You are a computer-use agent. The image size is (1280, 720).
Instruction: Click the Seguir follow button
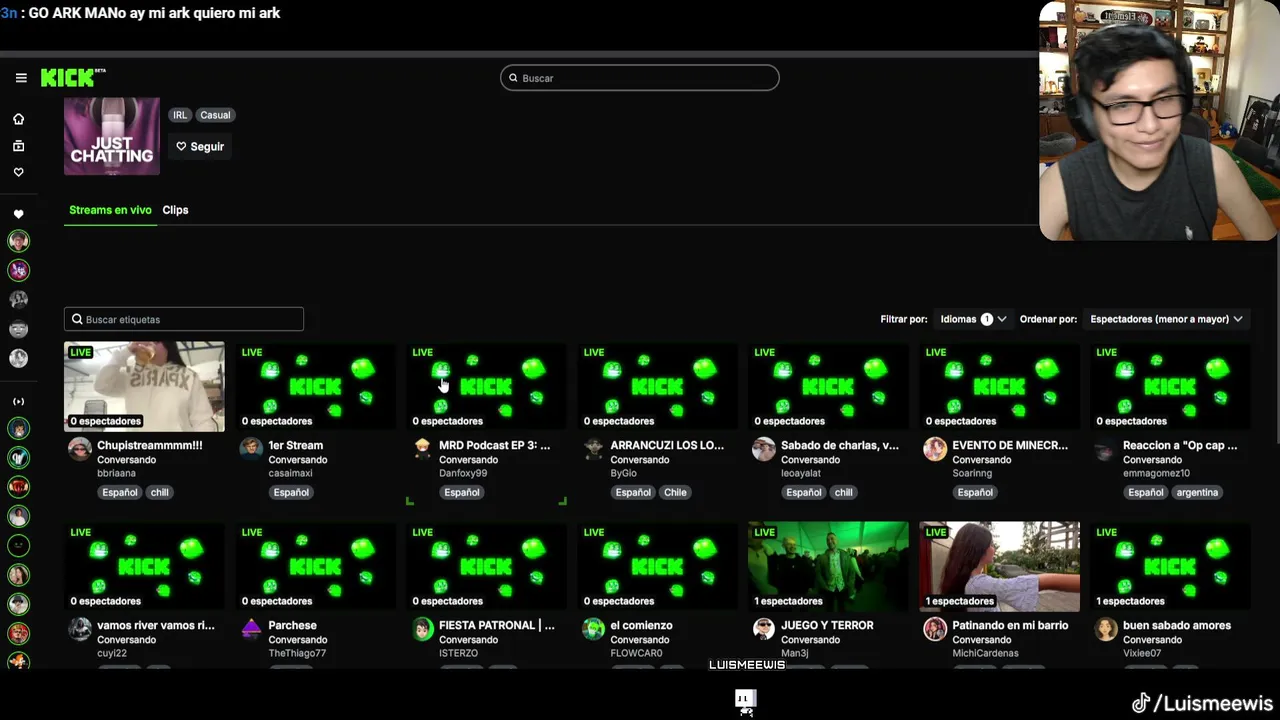[200, 146]
